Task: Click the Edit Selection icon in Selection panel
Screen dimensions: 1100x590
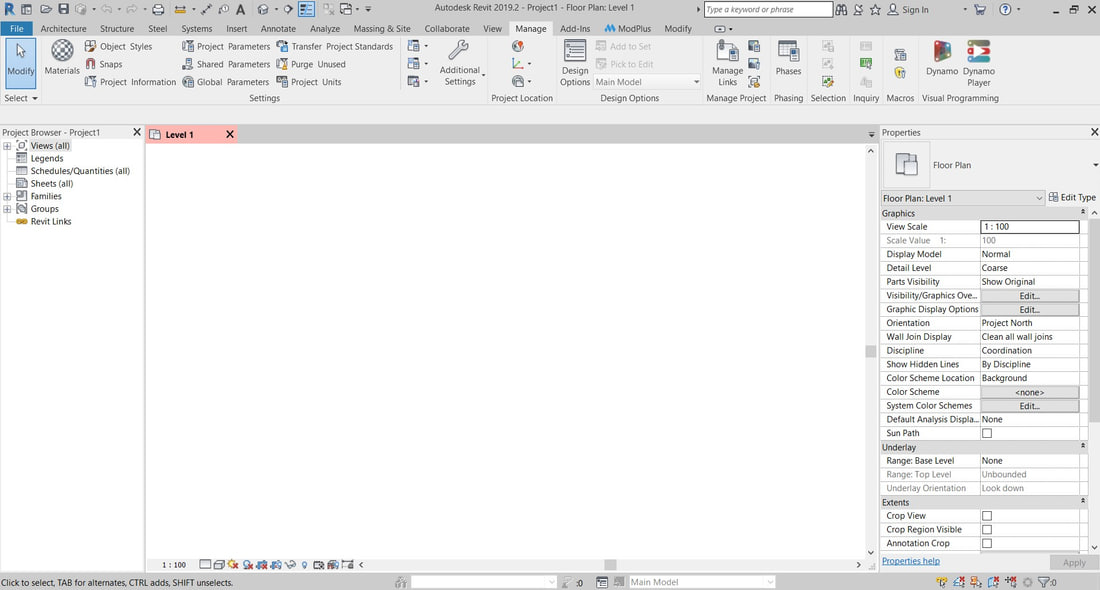Action: pyautogui.click(x=828, y=81)
